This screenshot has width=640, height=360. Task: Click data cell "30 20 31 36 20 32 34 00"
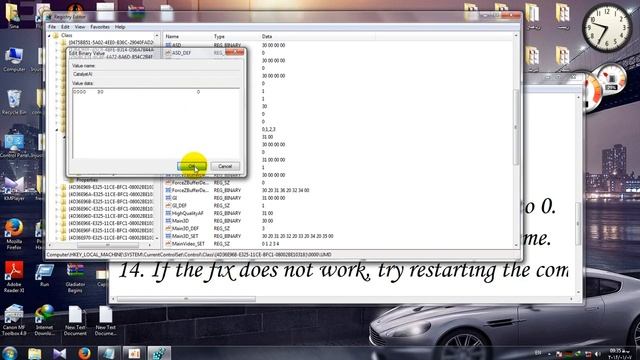coord(285,190)
